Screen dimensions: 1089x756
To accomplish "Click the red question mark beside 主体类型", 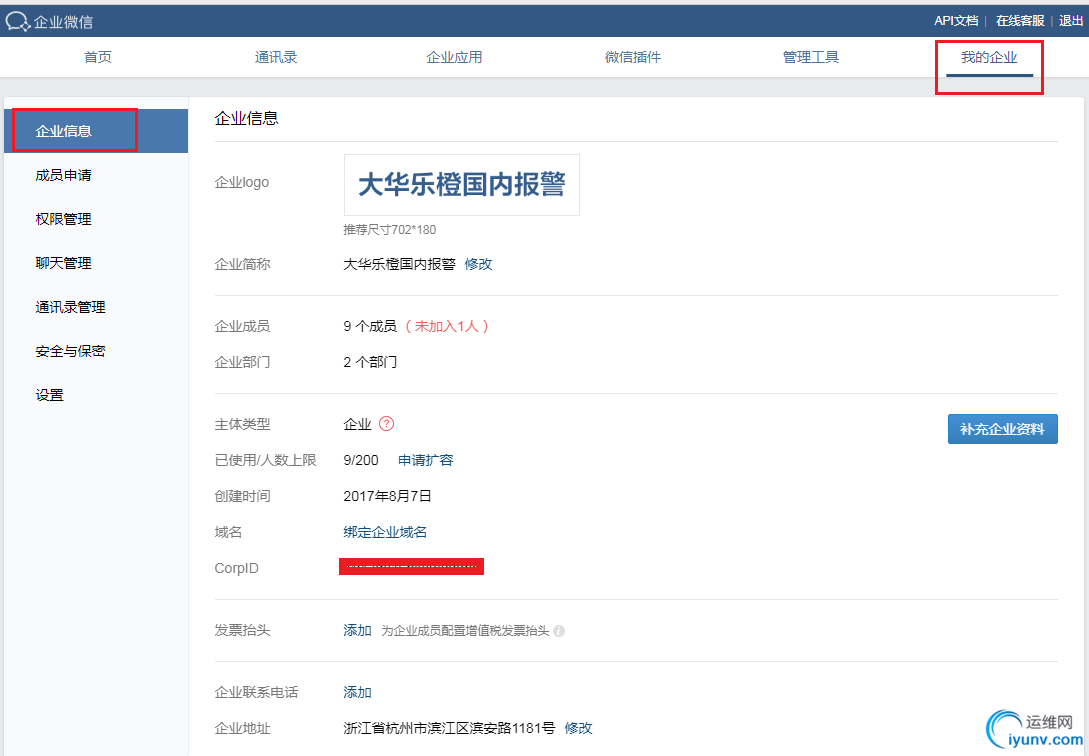I will click(386, 423).
